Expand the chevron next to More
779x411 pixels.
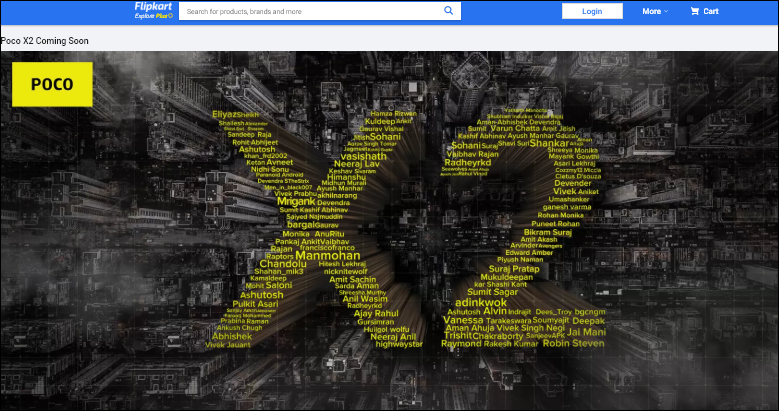[667, 11]
